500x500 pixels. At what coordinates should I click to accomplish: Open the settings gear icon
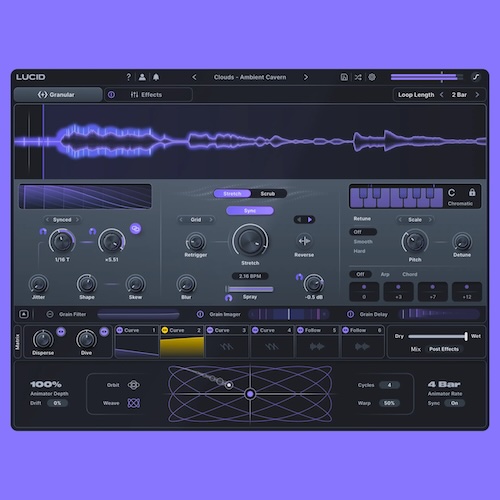pyautogui.click(x=372, y=77)
